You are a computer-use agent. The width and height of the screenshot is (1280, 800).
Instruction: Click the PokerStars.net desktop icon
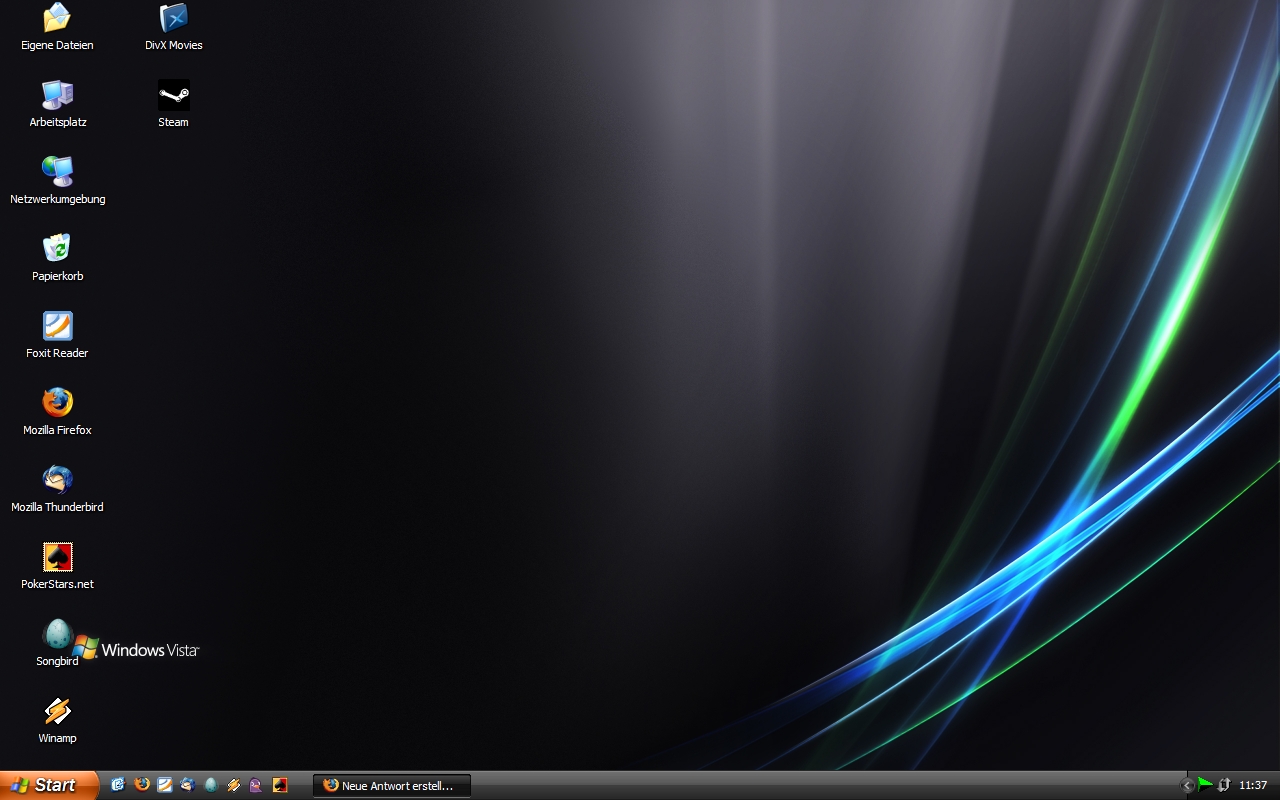57,557
